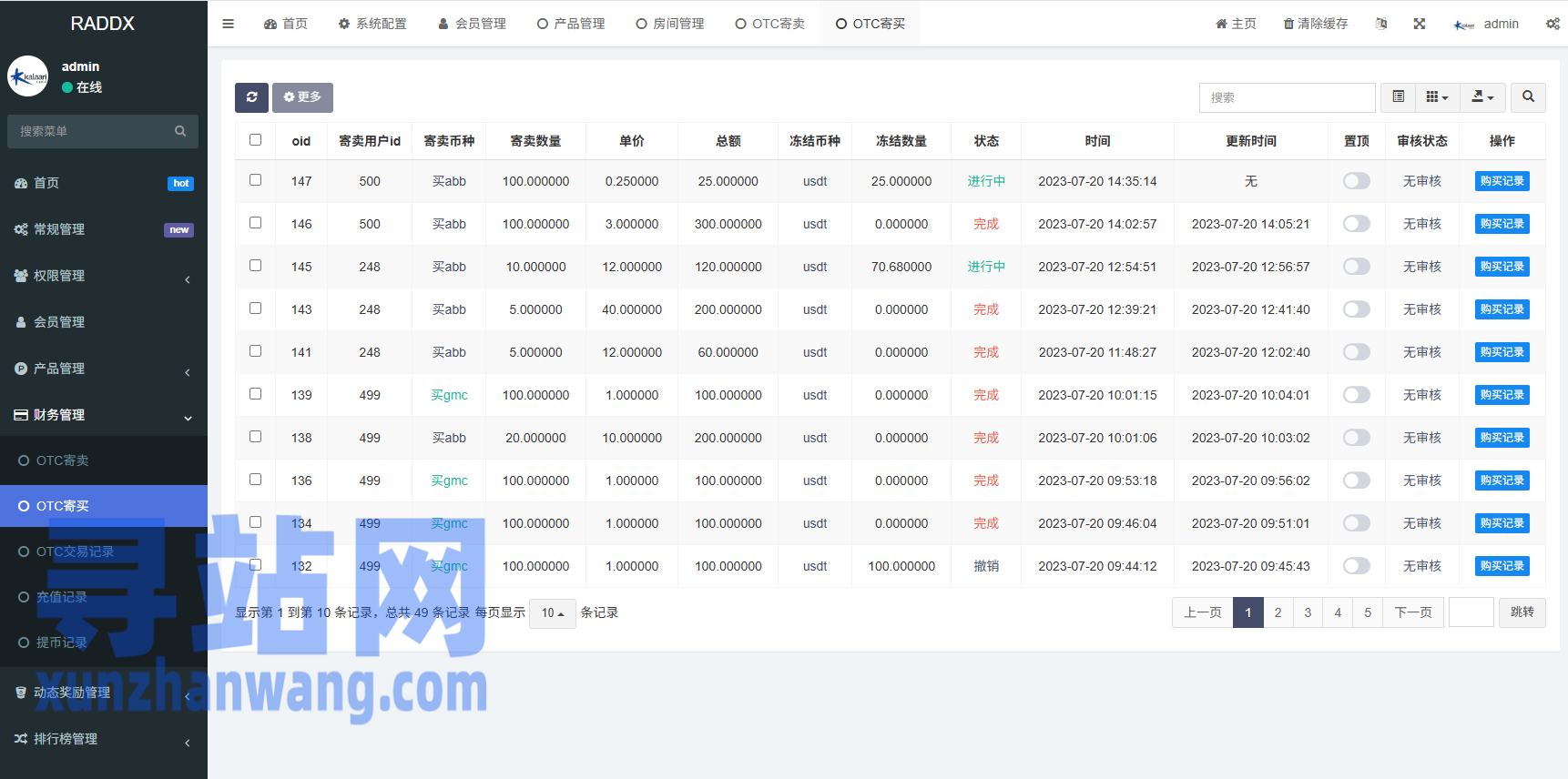
Task: Switch to the OTC寄卖 top tab
Action: 770,24
